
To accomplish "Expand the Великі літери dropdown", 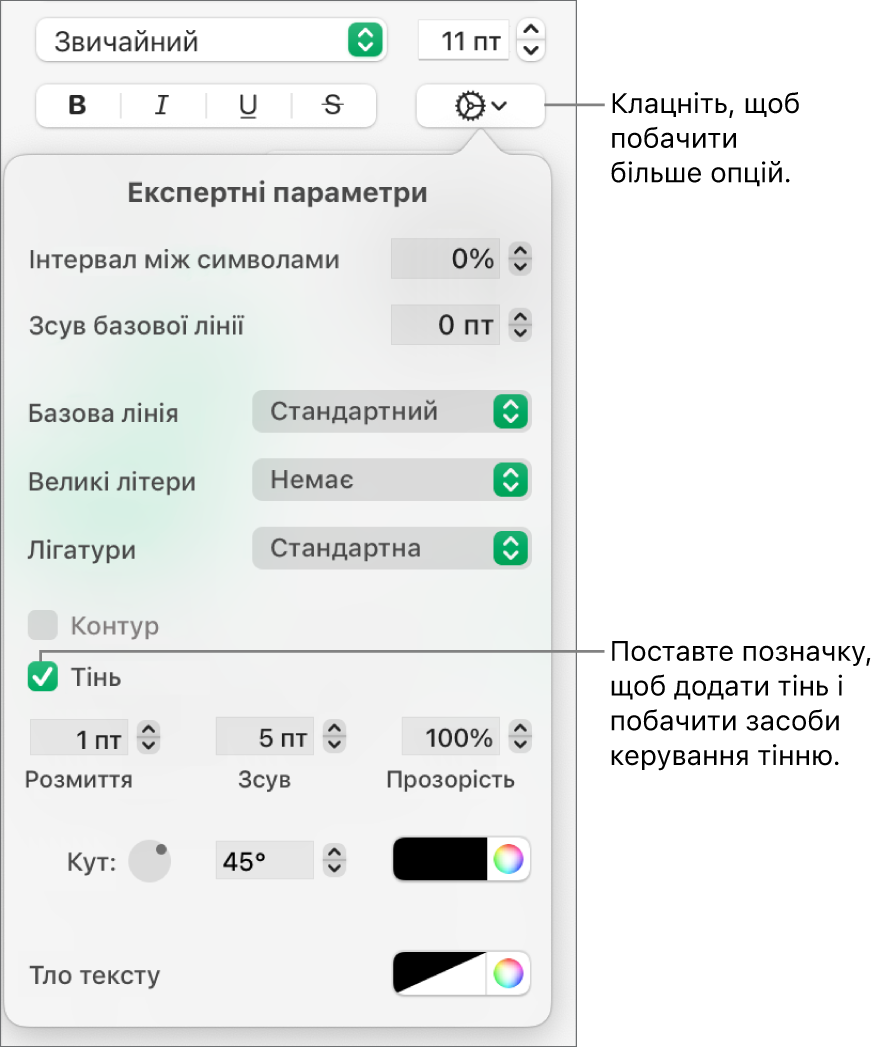I will pos(391,481).
